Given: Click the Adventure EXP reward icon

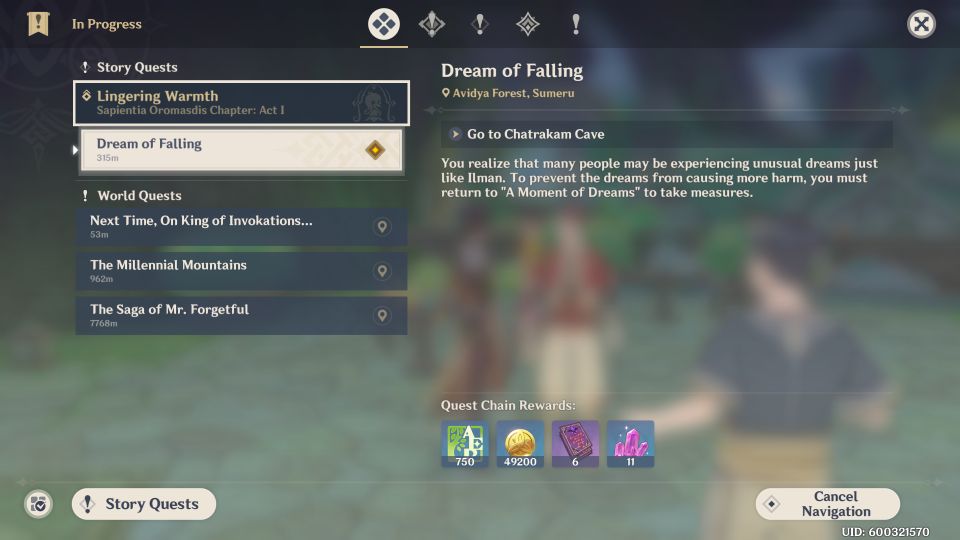Looking at the screenshot, I should [x=465, y=444].
